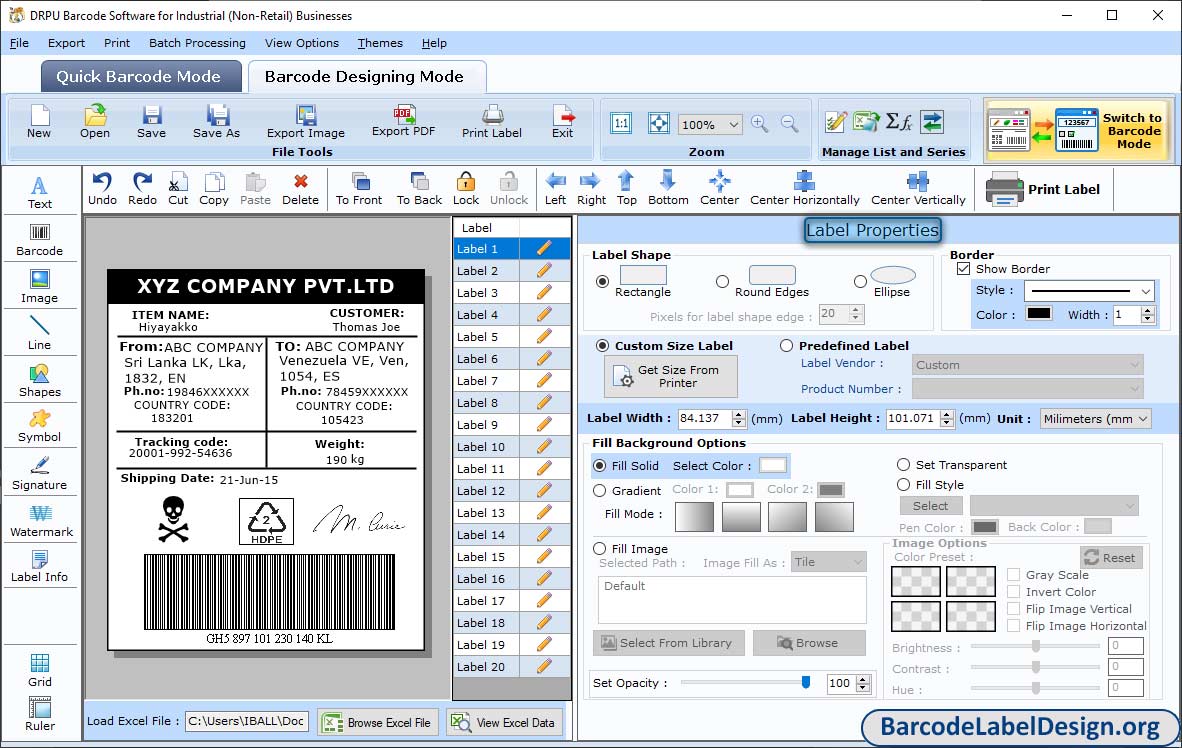The height and width of the screenshot is (748, 1182).
Task: Fit label to window icon
Action: tap(659, 123)
